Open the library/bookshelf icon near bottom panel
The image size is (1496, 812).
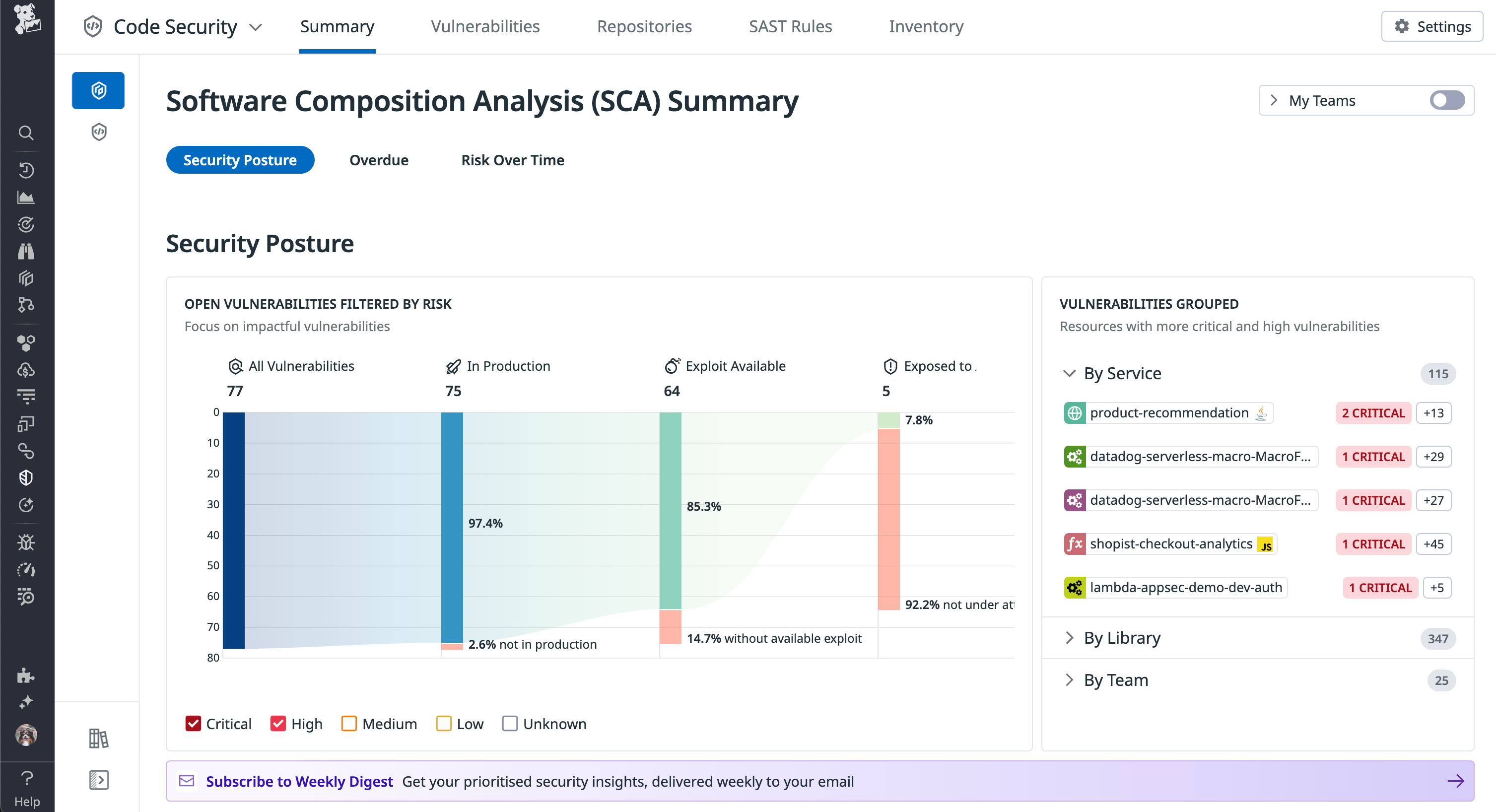98,739
